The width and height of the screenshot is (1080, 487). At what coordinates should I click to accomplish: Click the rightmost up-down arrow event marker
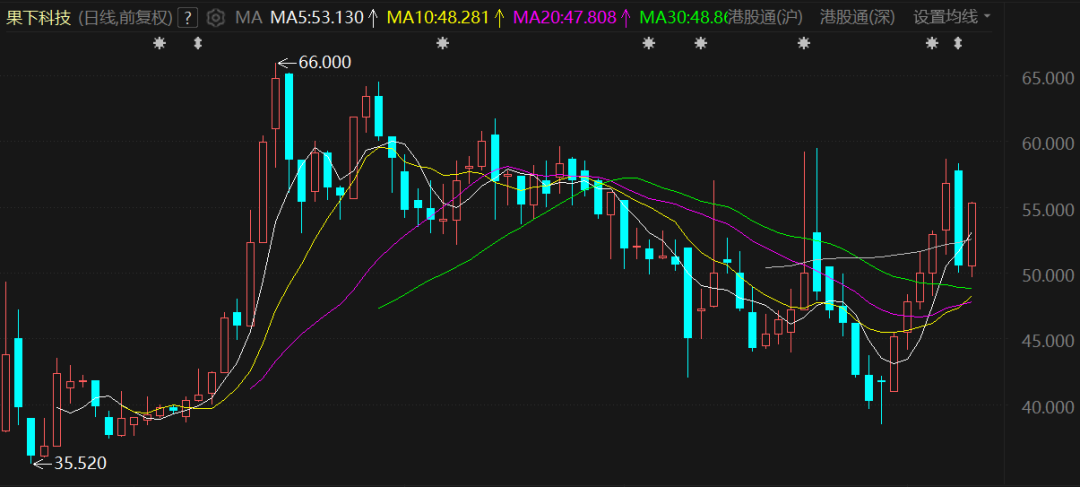[958, 43]
